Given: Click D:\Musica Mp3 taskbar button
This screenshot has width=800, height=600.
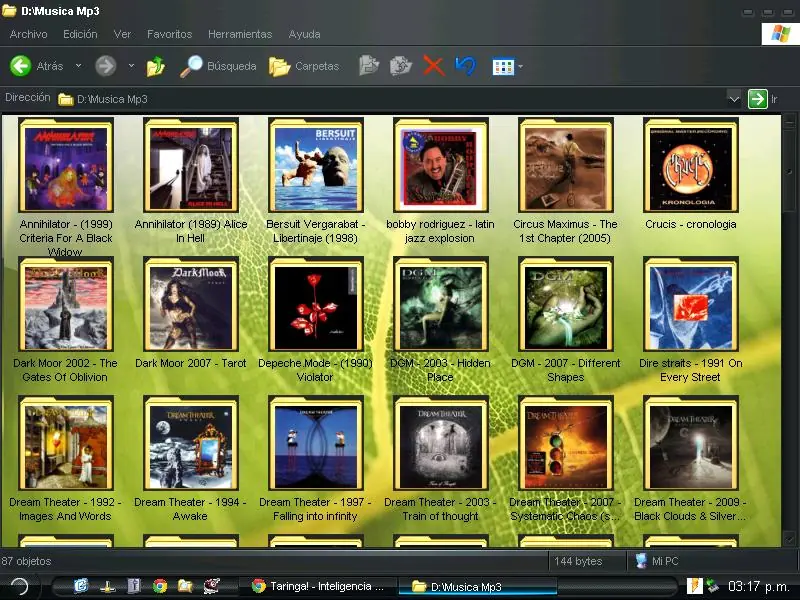Looking at the screenshot, I should pos(479,587).
